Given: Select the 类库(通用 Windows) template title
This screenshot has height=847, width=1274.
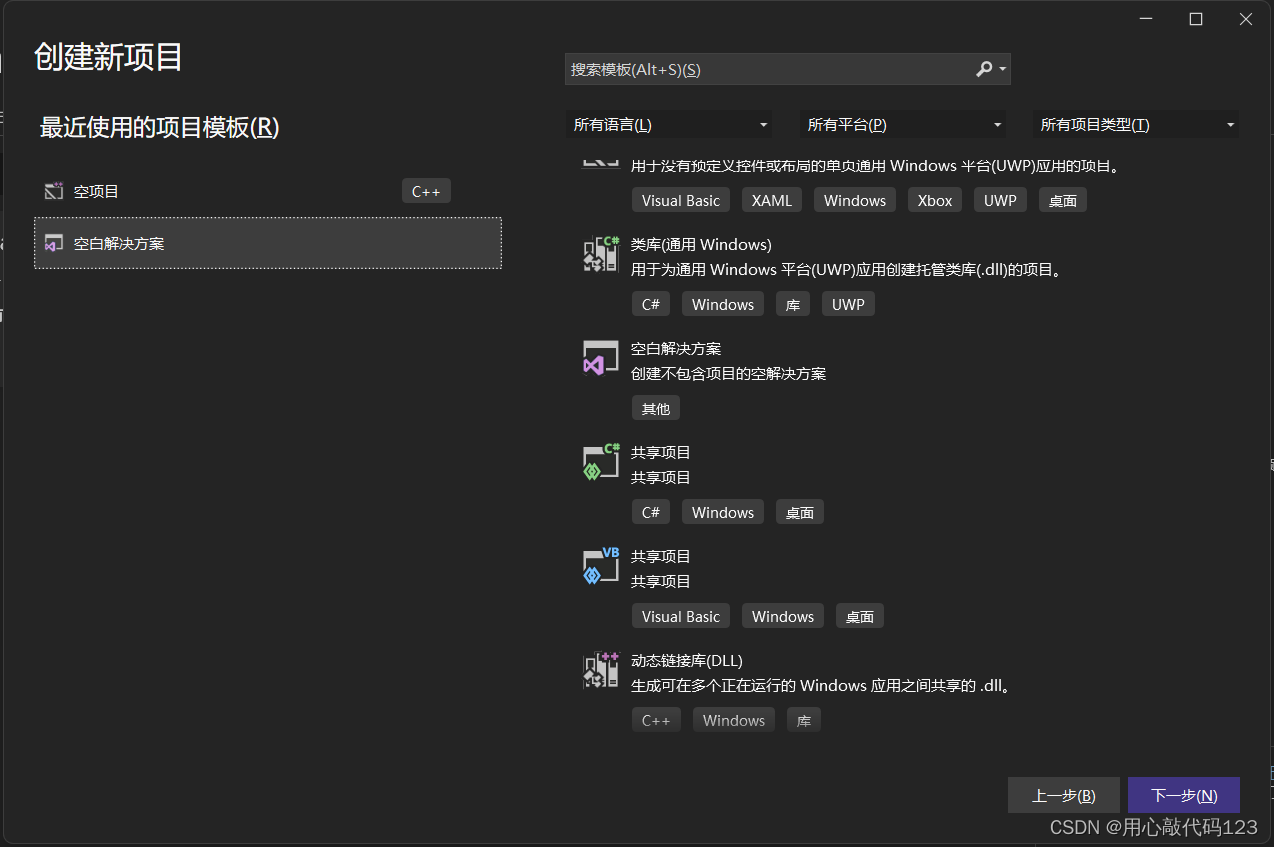Looking at the screenshot, I should point(701,245).
